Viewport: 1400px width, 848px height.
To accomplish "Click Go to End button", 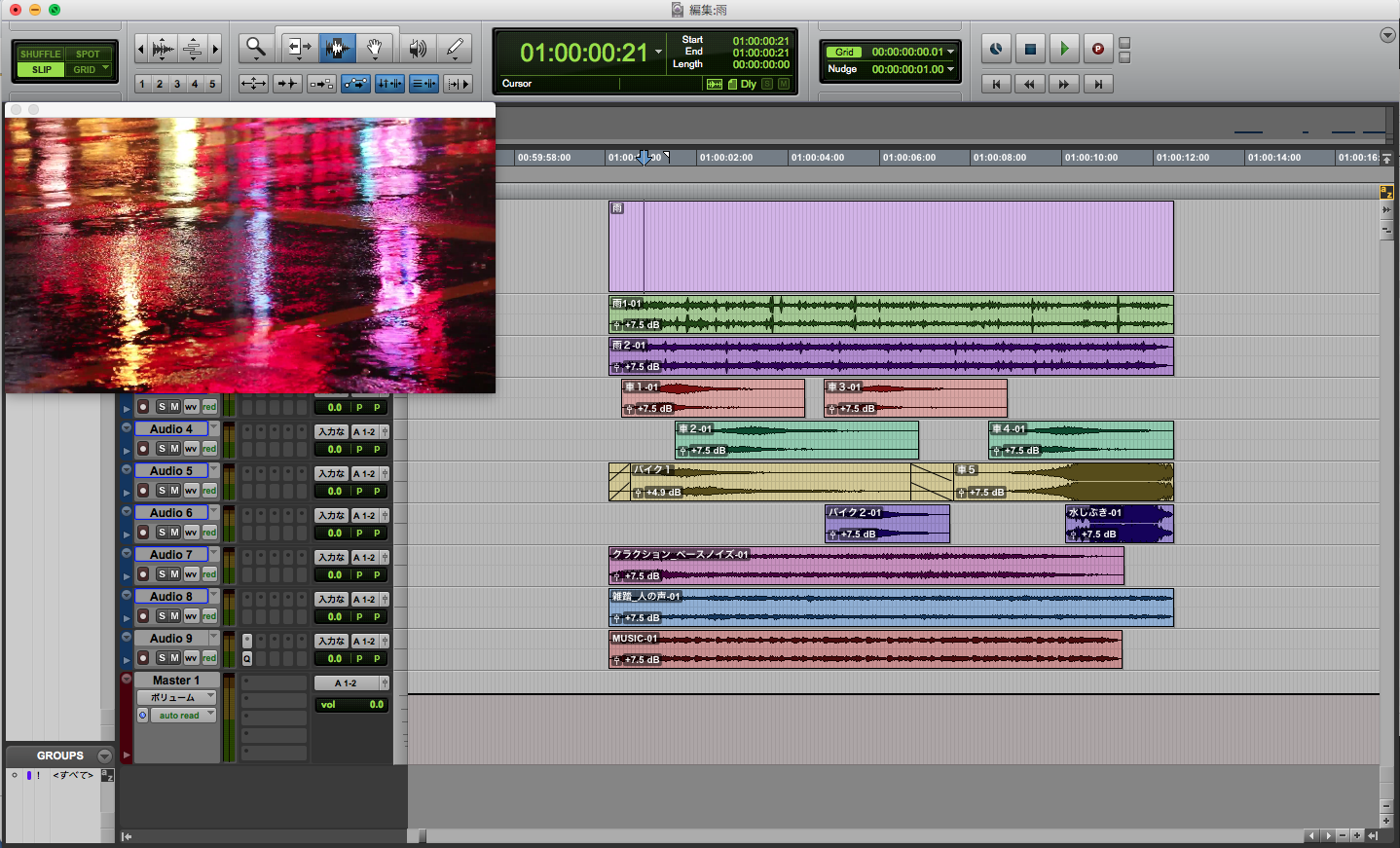I will click(1098, 84).
